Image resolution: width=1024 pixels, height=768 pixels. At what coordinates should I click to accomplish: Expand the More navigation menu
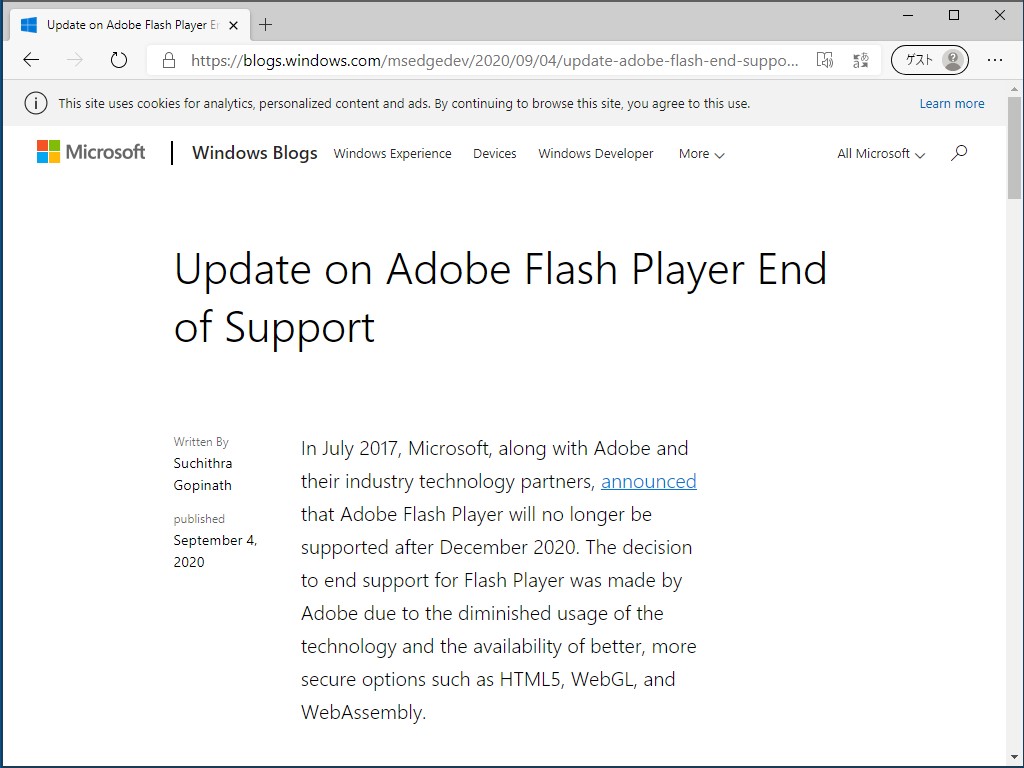pyautogui.click(x=700, y=154)
